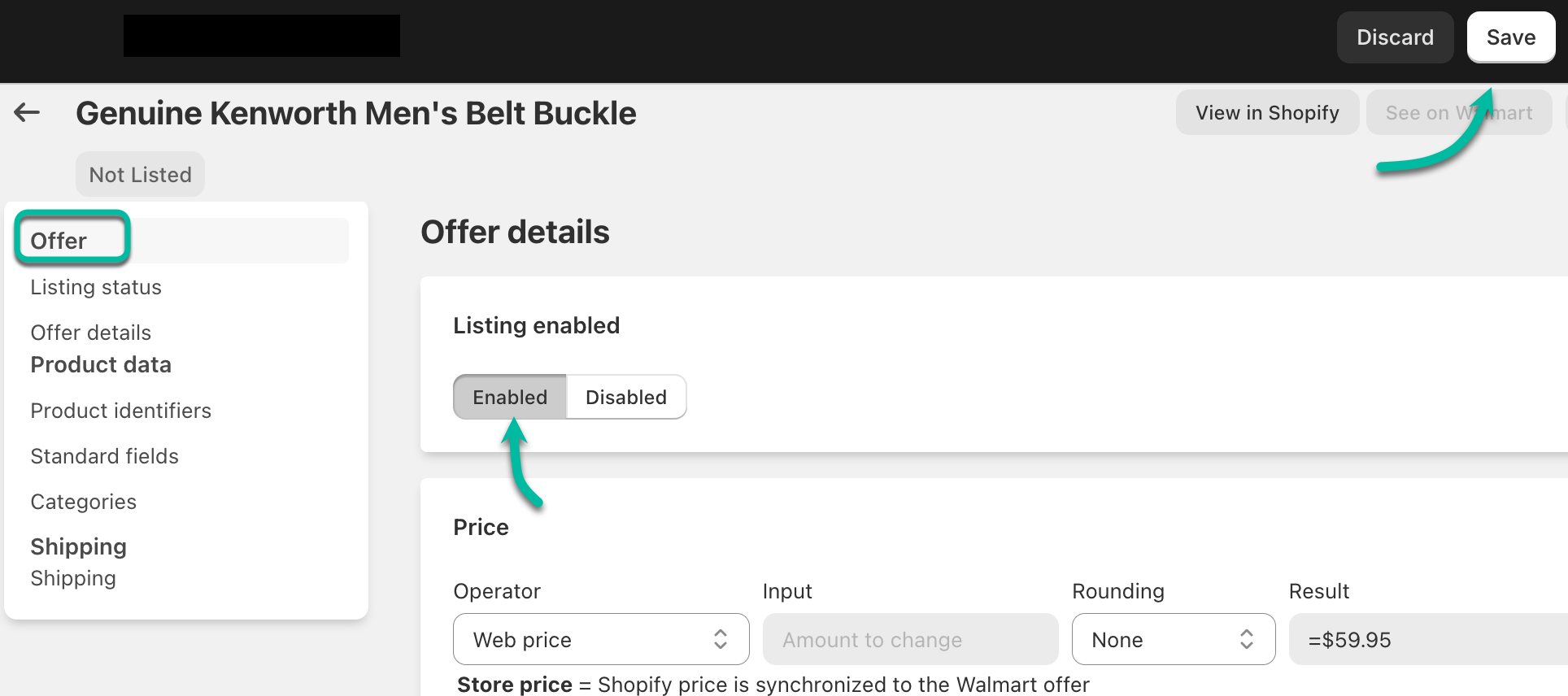Click the price Result field

pyautogui.click(x=1428, y=639)
